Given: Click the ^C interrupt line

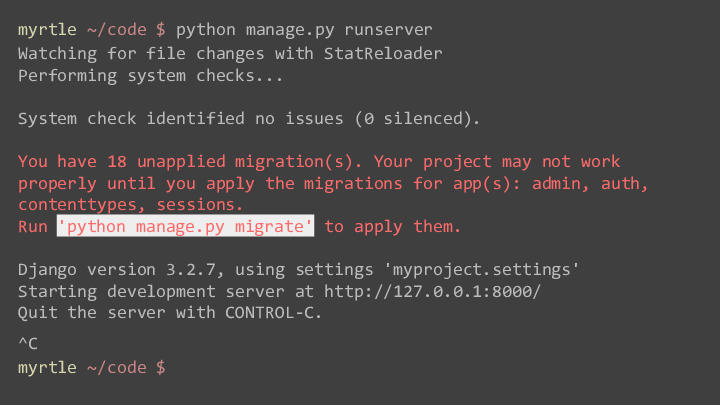Looking at the screenshot, I should pos(28,343).
